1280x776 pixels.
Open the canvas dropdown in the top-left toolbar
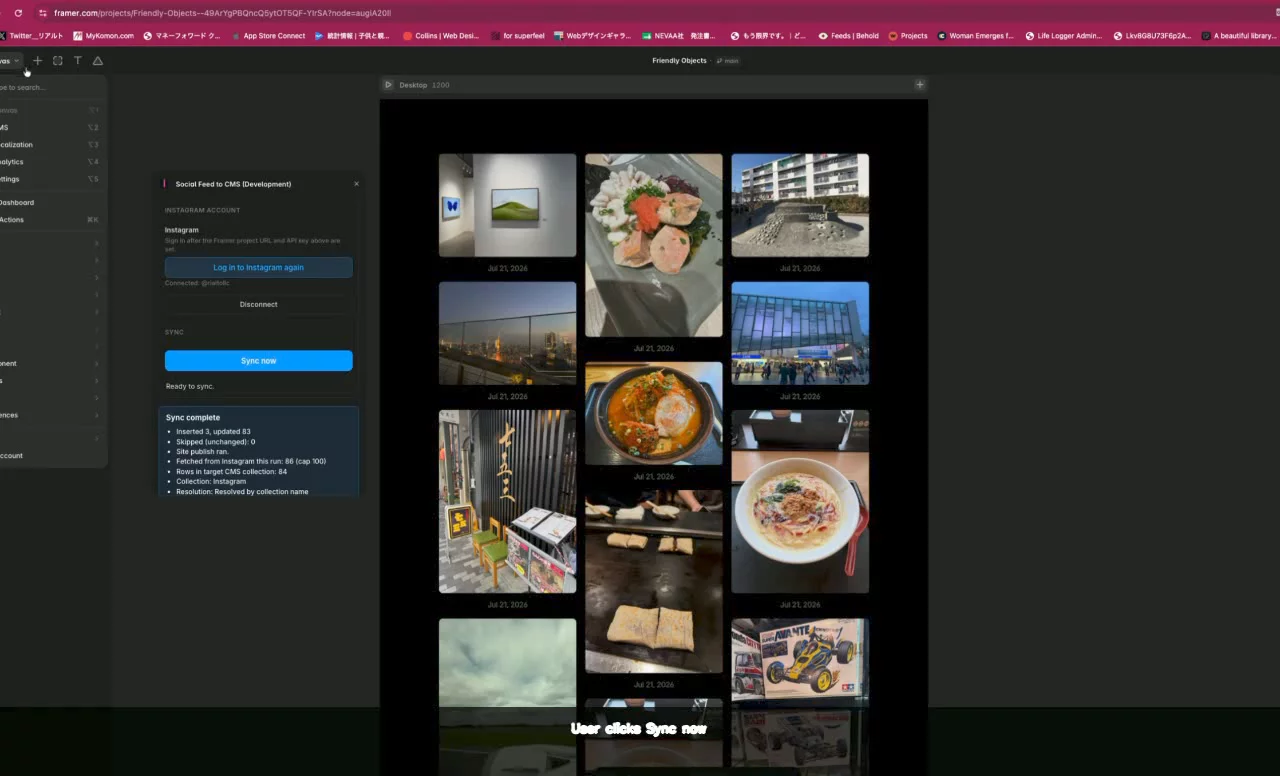coord(10,61)
